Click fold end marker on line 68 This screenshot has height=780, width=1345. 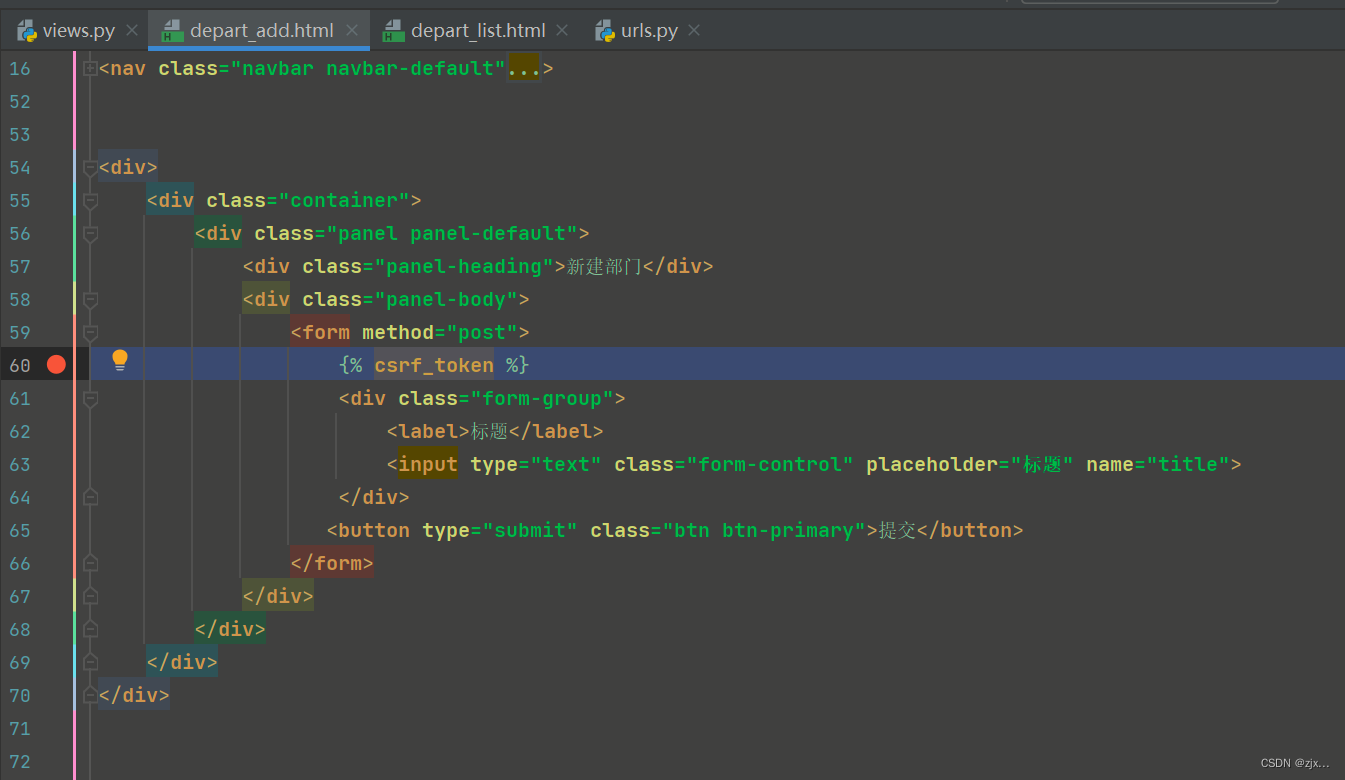[90, 629]
